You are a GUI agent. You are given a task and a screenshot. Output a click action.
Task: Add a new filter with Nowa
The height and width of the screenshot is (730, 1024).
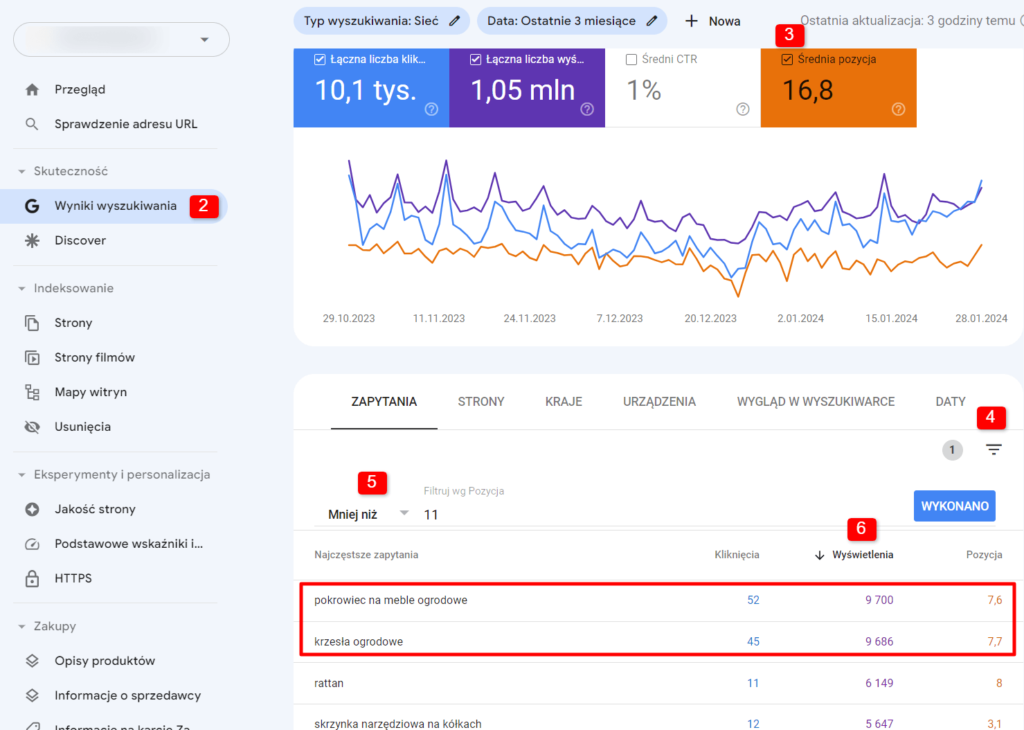pyautogui.click(x=712, y=21)
